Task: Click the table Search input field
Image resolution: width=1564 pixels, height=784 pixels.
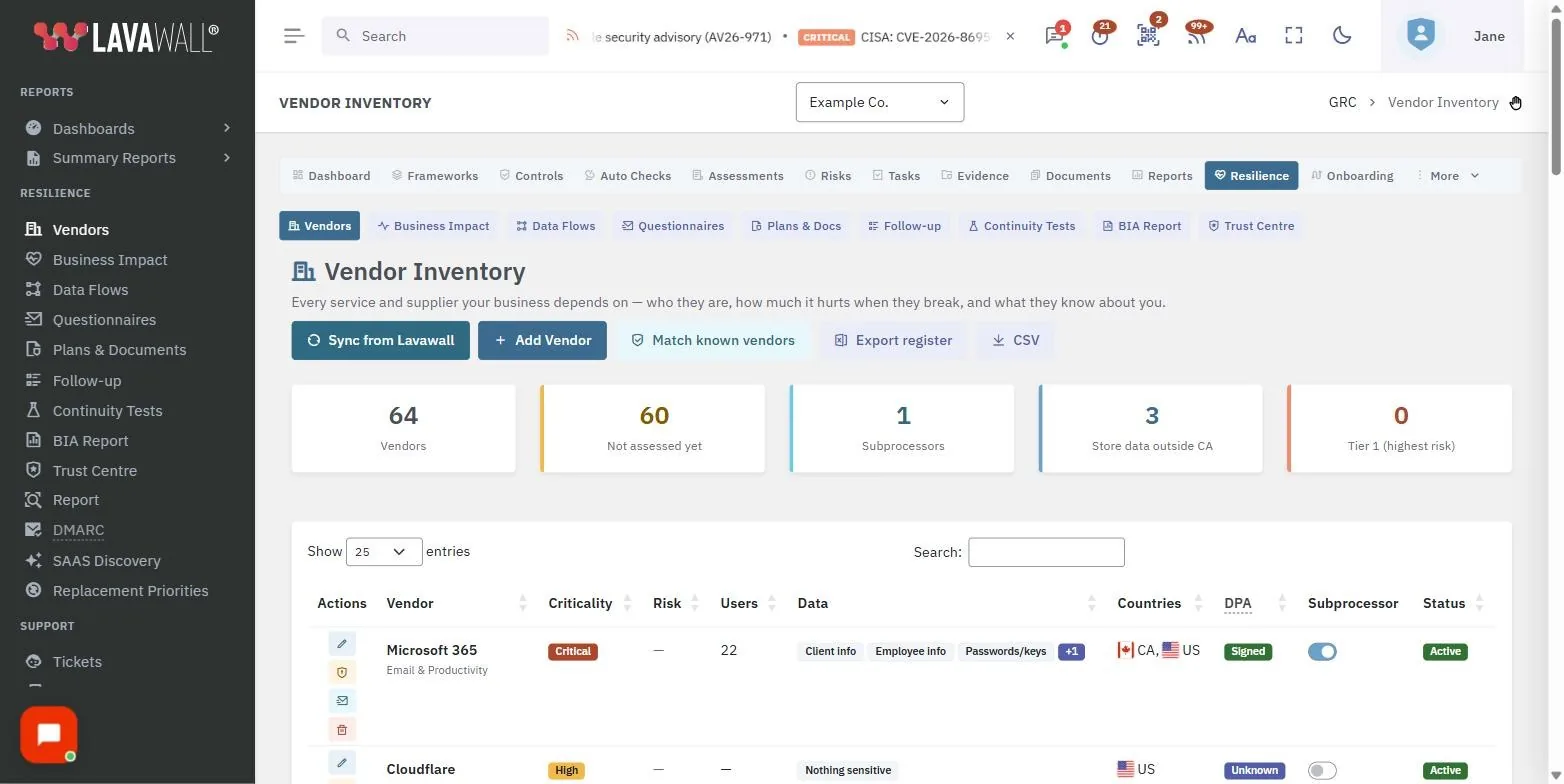Action: point(1046,552)
